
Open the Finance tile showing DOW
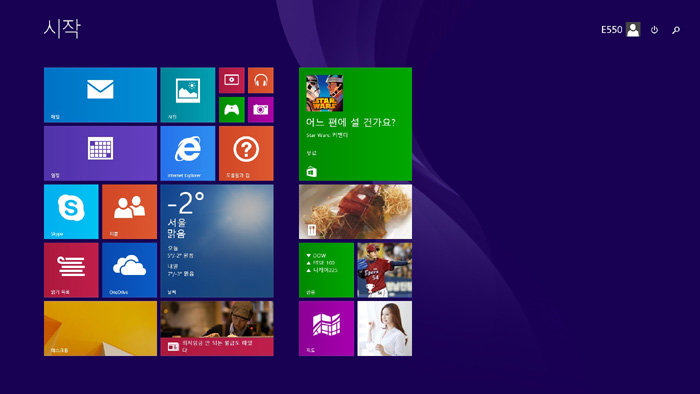pyautogui.click(x=326, y=270)
